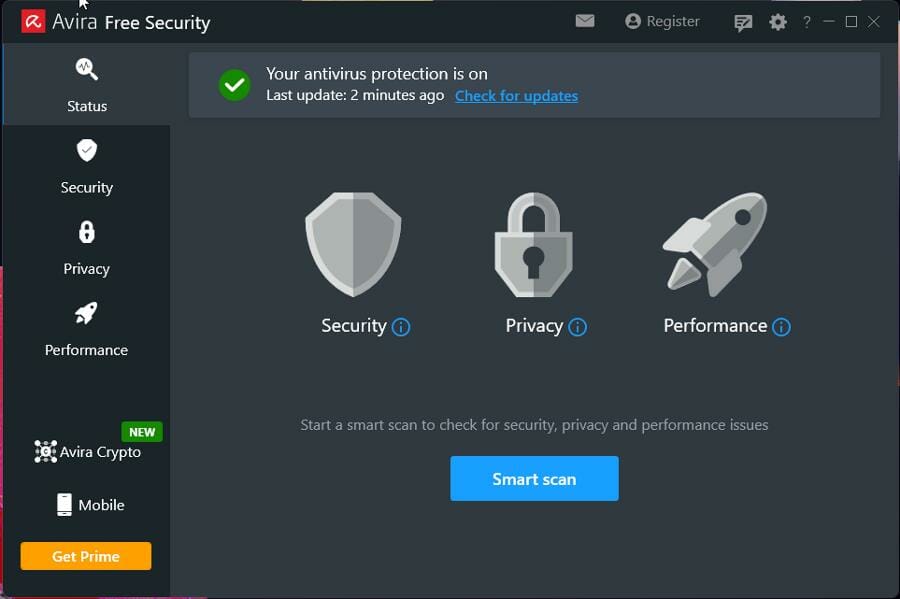The height and width of the screenshot is (599, 900).
Task: Click the large Privacy padlock graphic
Action: coord(534,244)
